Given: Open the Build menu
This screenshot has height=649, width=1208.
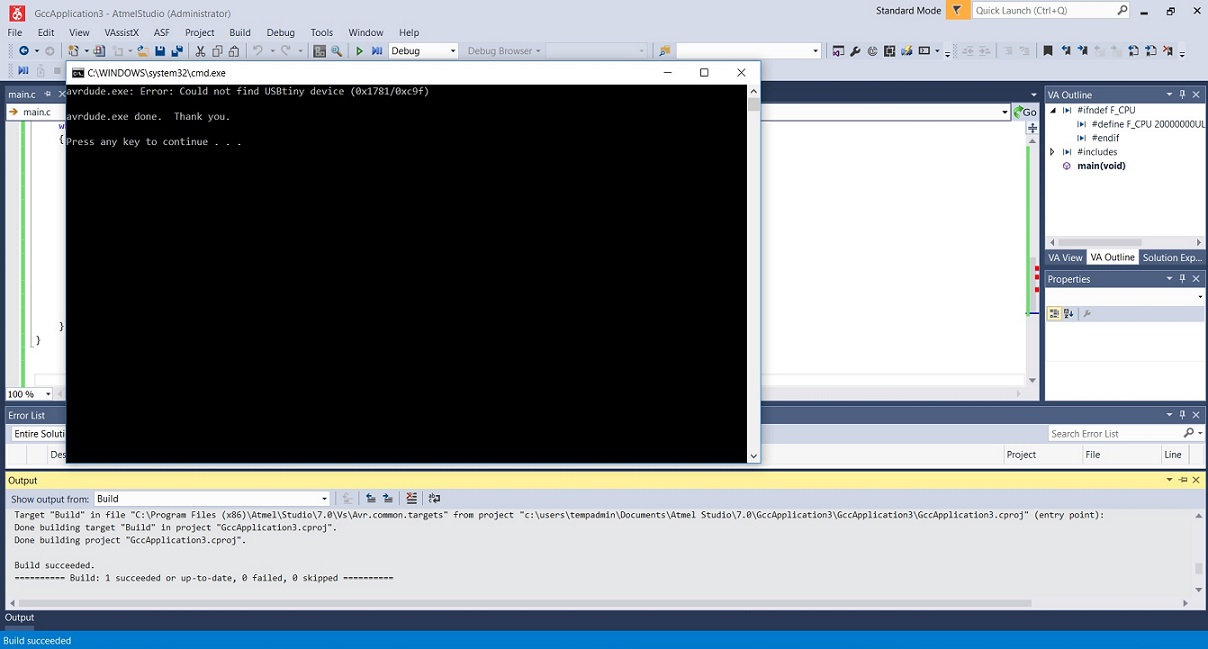Looking at the screenshot, I should pyautogui.click(x=240, y=32).
